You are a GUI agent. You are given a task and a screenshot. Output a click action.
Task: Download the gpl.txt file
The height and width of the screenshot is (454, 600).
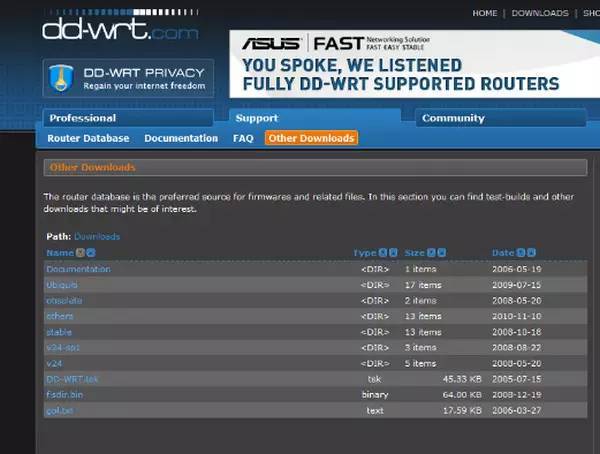[x=60, y=410]
